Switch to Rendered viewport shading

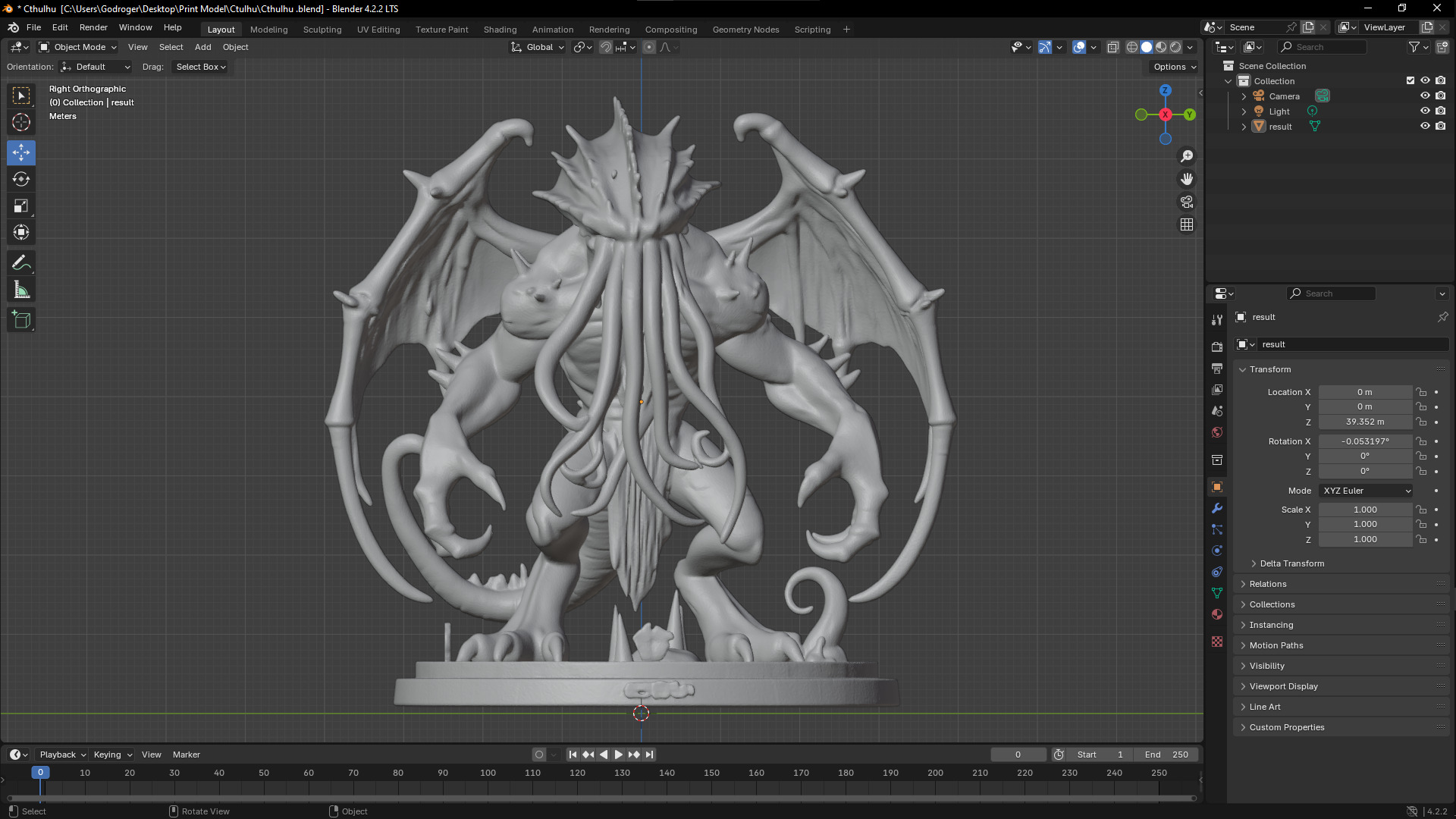click(1175, 47)
